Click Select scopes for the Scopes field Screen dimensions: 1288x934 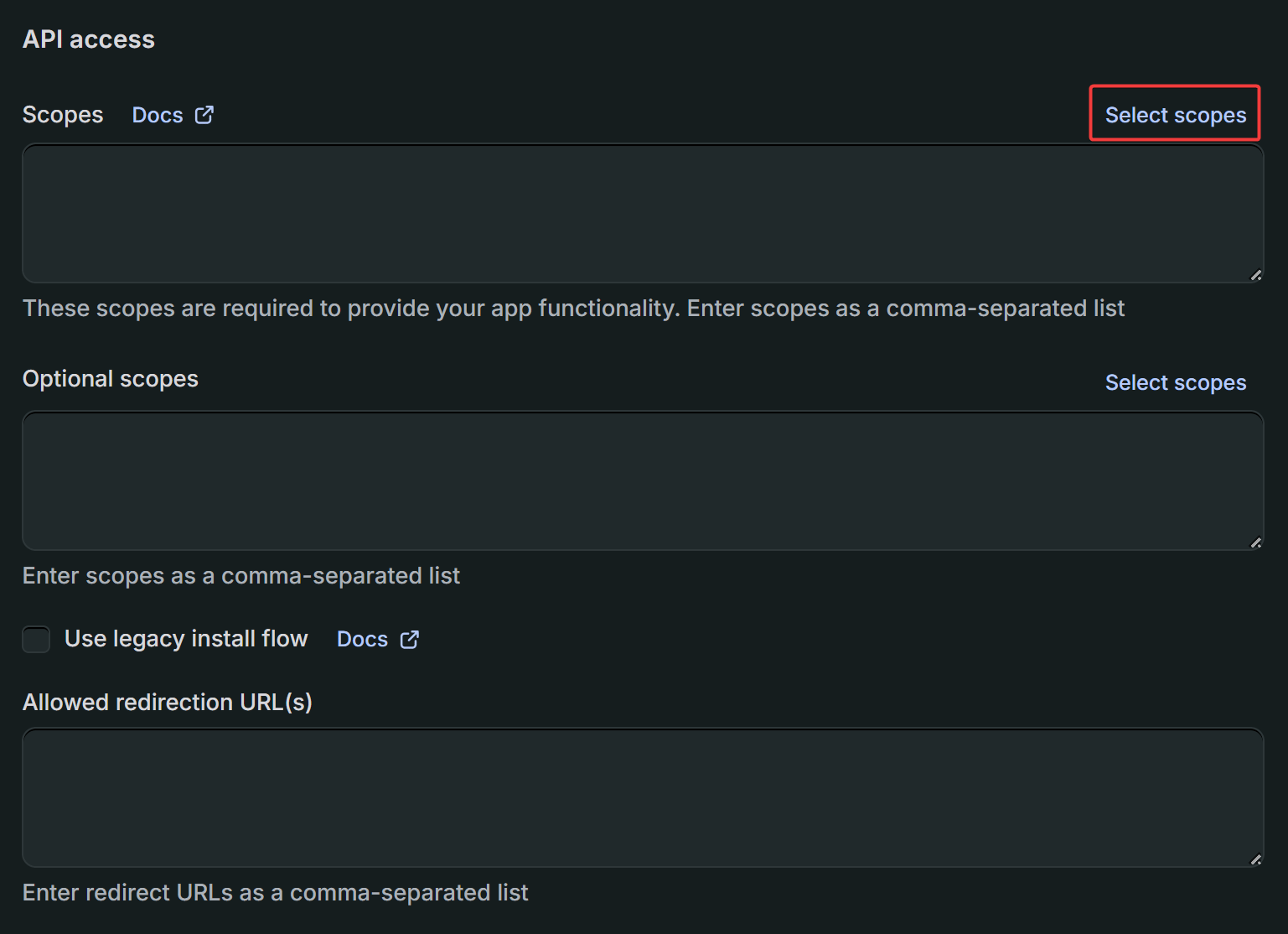tap(1175, 115)
